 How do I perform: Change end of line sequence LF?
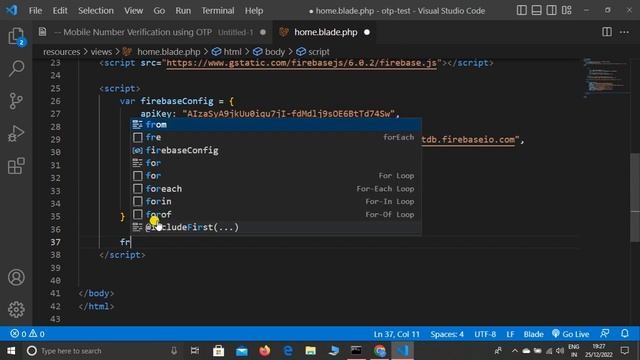point(510,334)
